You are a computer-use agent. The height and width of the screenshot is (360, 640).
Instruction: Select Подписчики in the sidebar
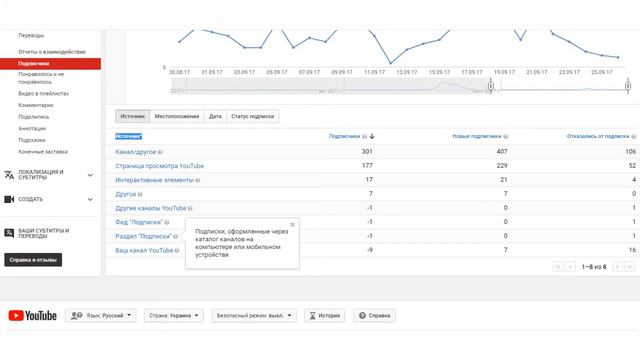coord(50,64)
